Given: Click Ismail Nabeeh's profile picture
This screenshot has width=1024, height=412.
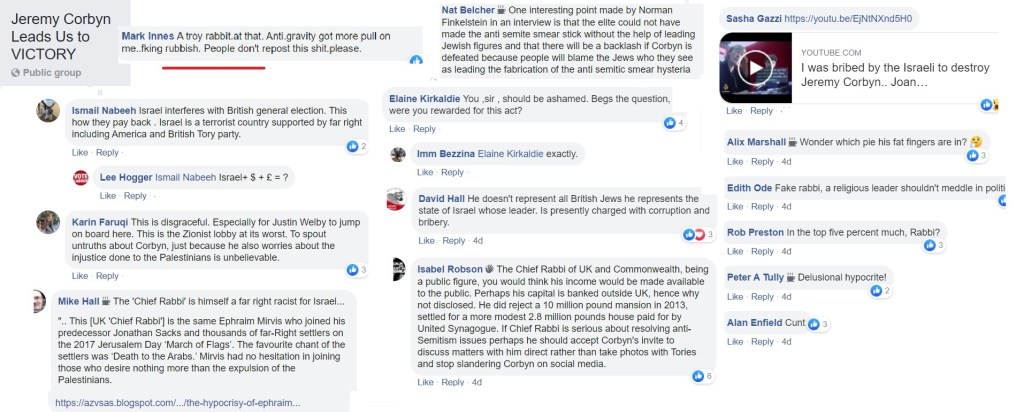Looking at the screenshot, I should [48, 110].
